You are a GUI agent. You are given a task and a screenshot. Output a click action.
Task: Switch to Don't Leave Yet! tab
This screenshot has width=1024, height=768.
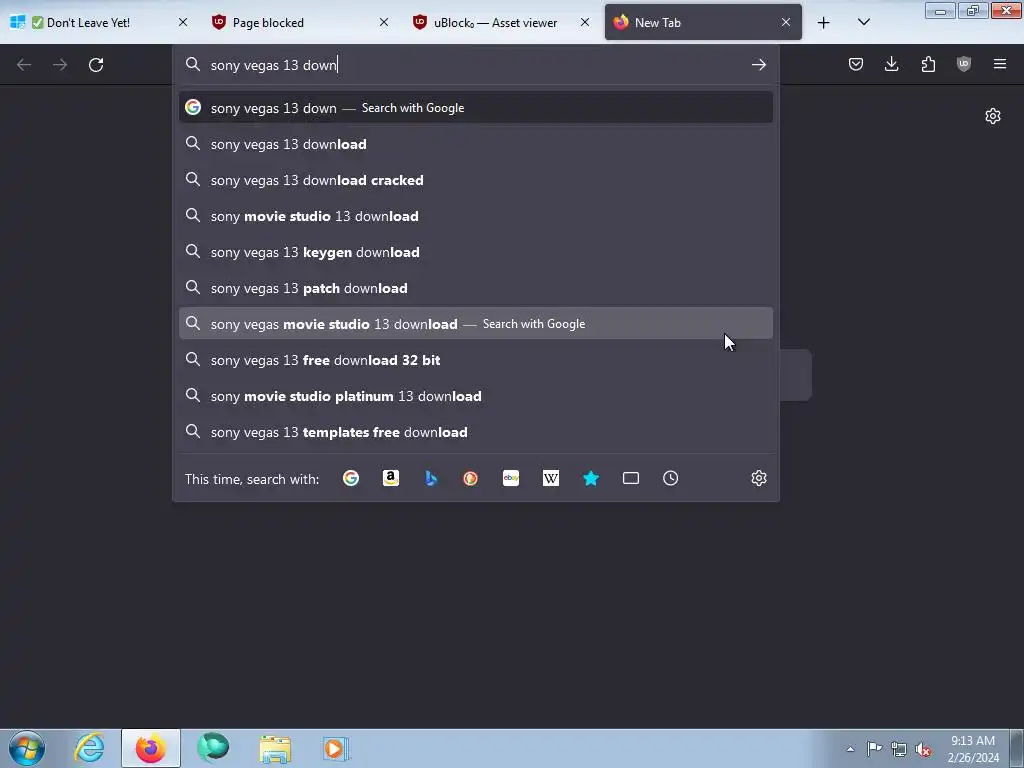click(x=100, y=23)
